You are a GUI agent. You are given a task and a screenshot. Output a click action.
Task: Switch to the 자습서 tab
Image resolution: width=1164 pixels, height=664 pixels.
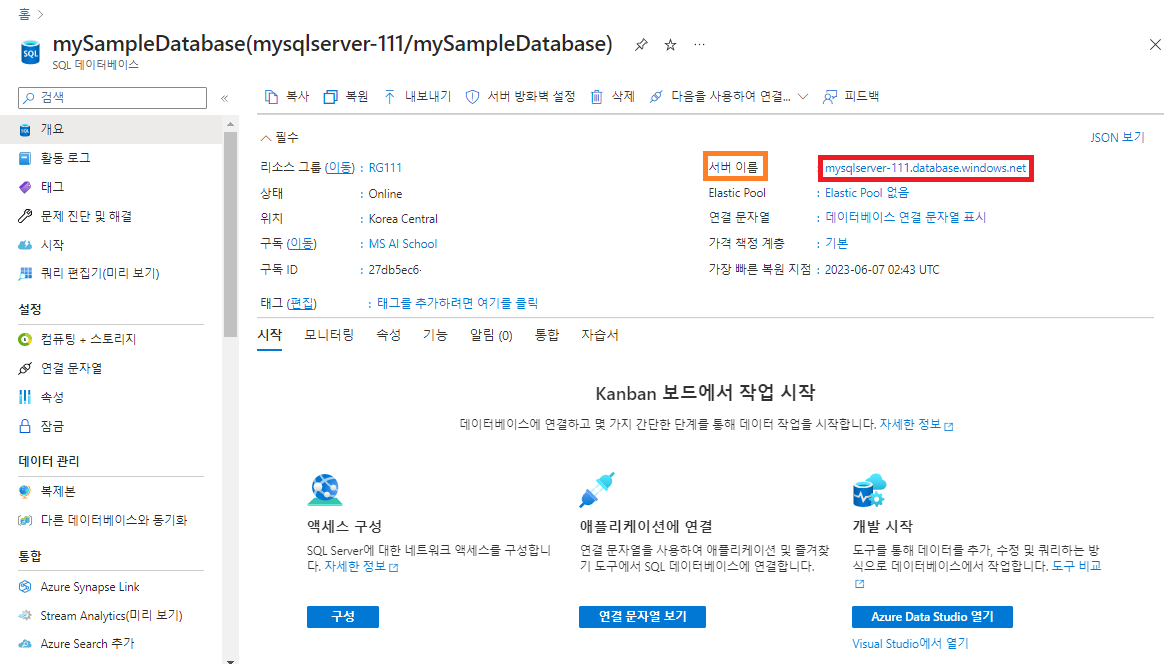600,335
